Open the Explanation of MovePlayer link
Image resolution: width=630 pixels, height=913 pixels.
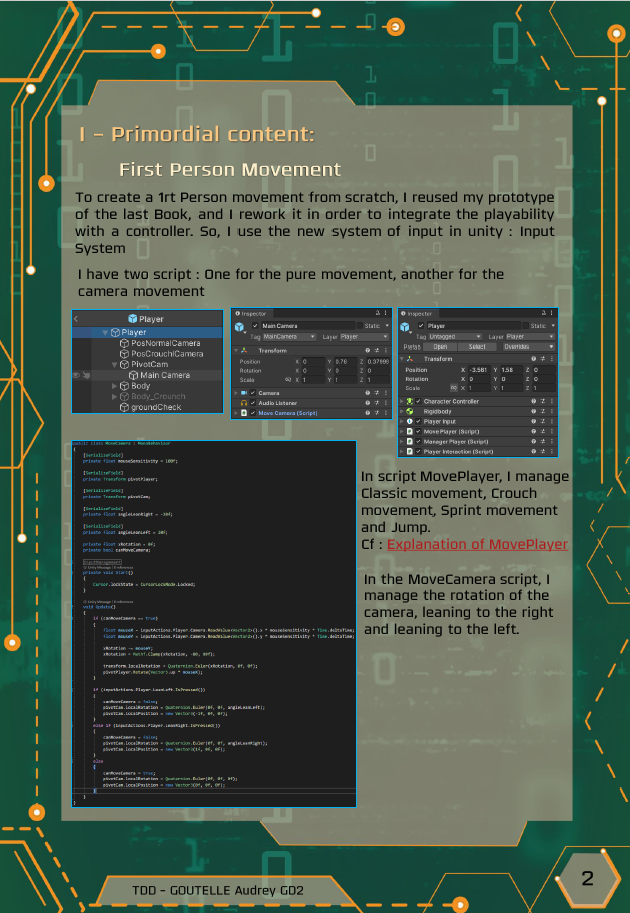[x=477, y=544]
